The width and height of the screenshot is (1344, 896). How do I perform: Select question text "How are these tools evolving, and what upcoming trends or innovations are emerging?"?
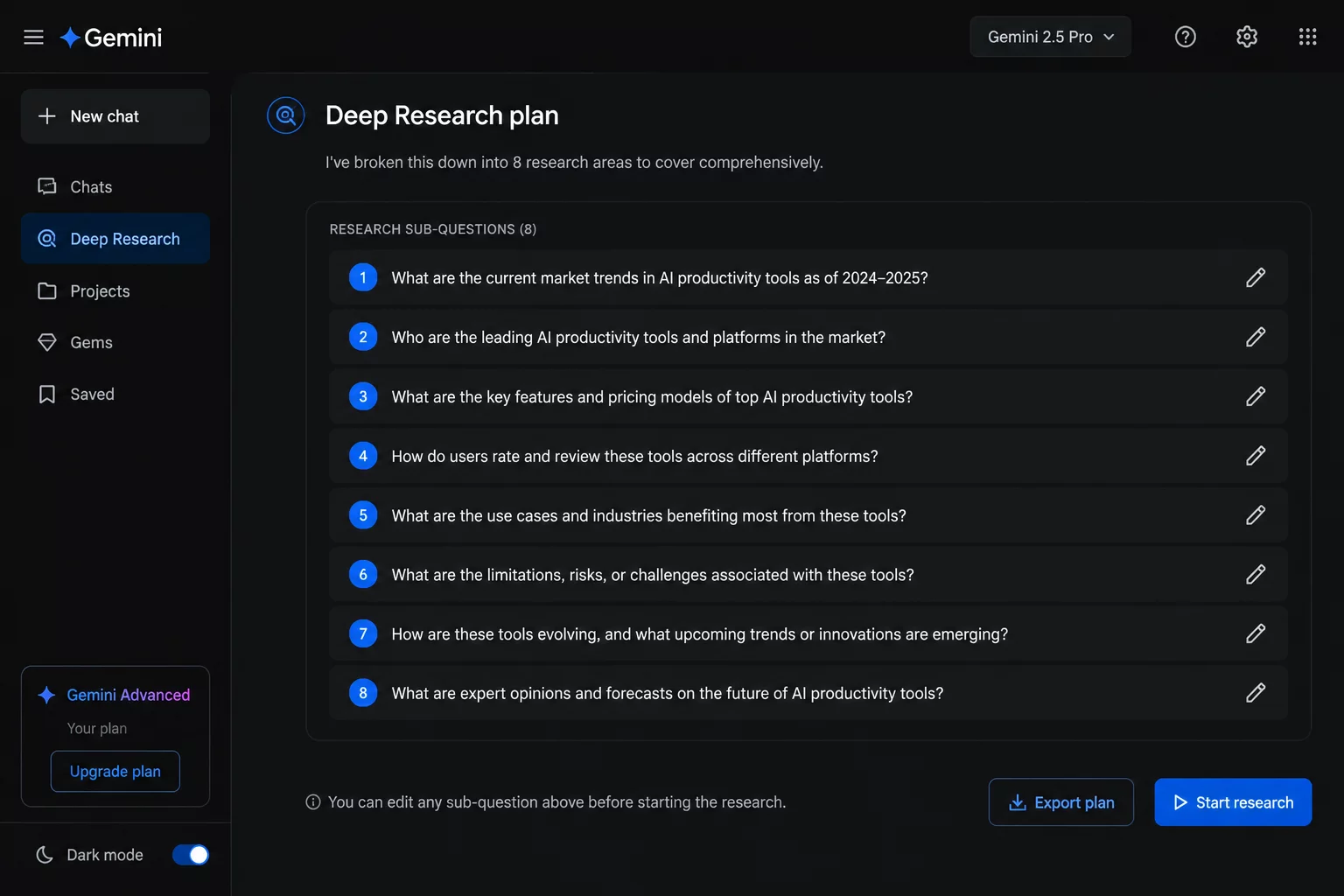(x=700, y=634)
